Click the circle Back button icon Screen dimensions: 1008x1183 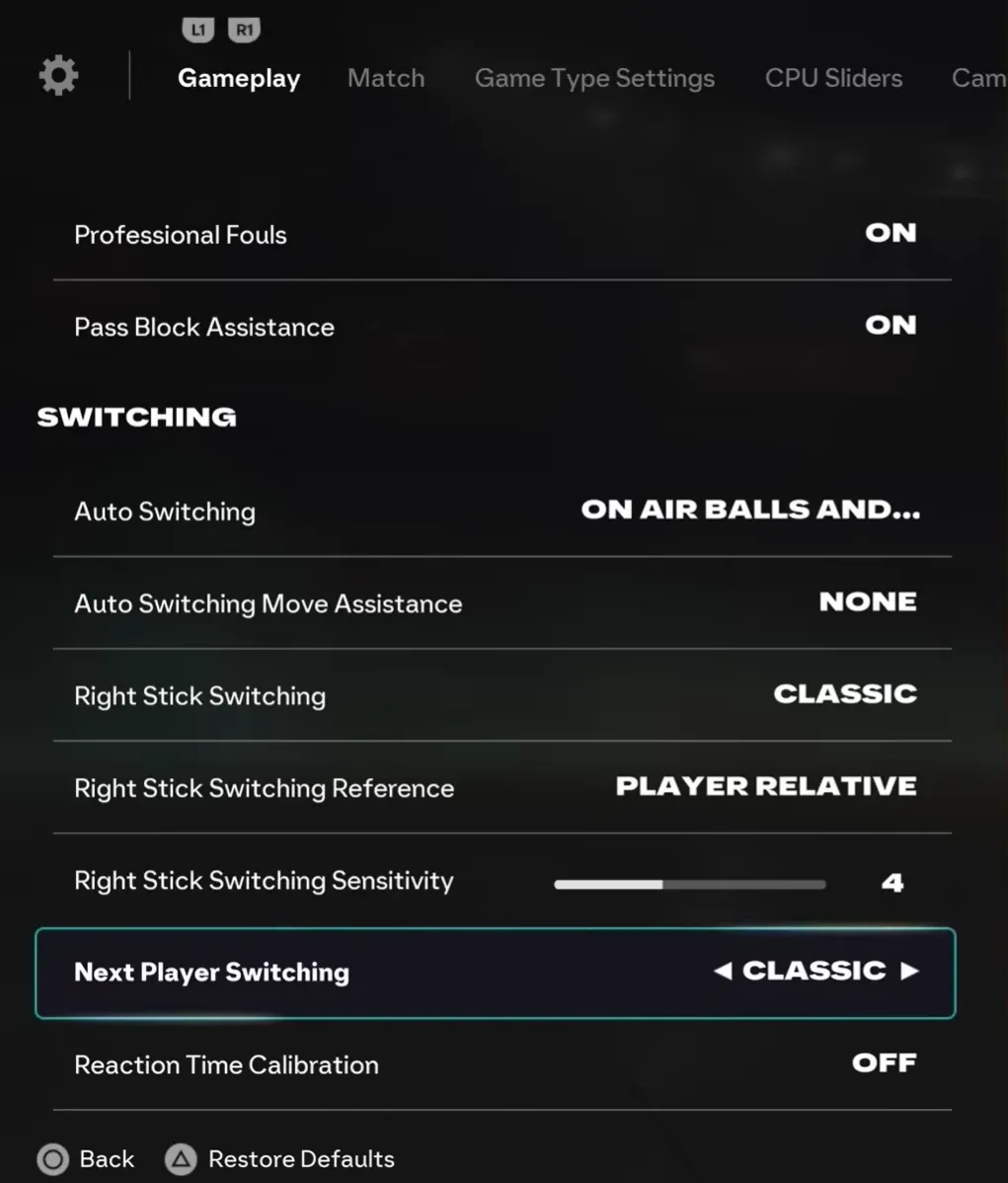click(53, 1159)
